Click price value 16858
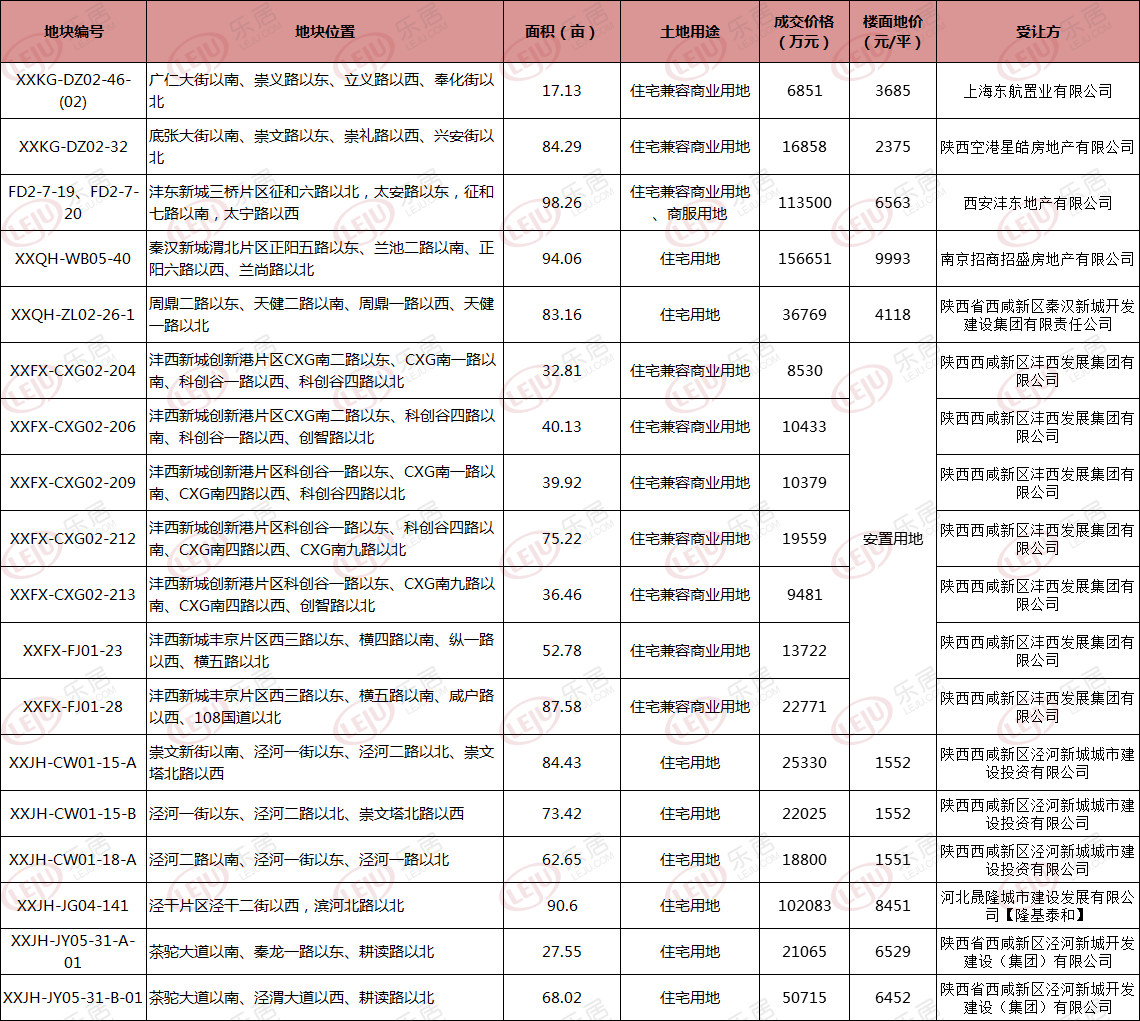1140x1021 pixels. [x=804, y=147]
